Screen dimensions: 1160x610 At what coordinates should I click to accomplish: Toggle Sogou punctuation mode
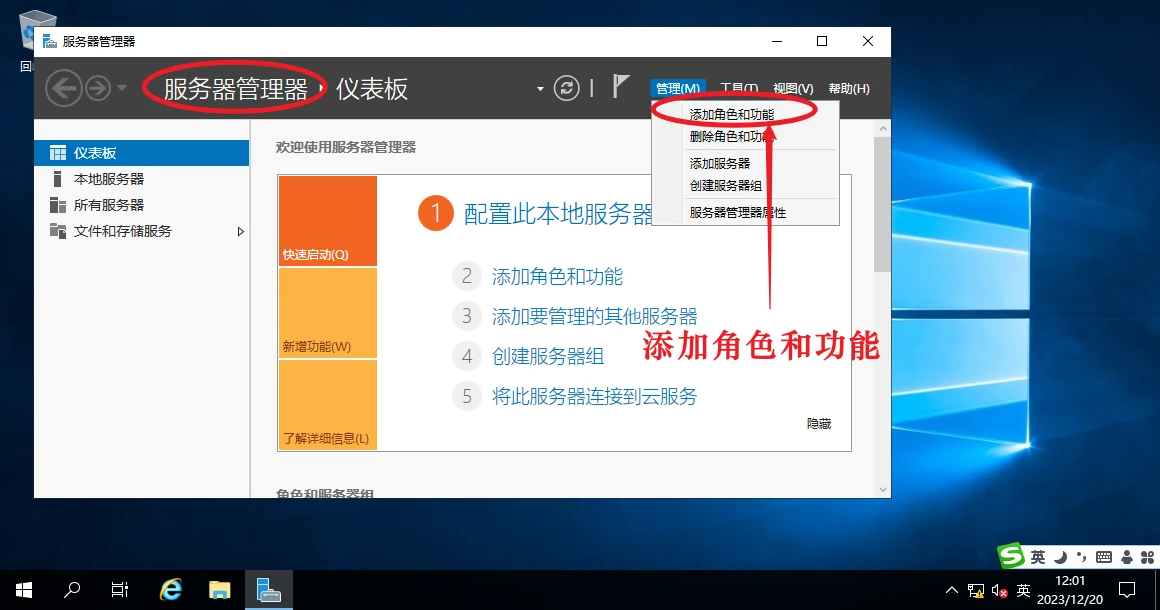1082,557
